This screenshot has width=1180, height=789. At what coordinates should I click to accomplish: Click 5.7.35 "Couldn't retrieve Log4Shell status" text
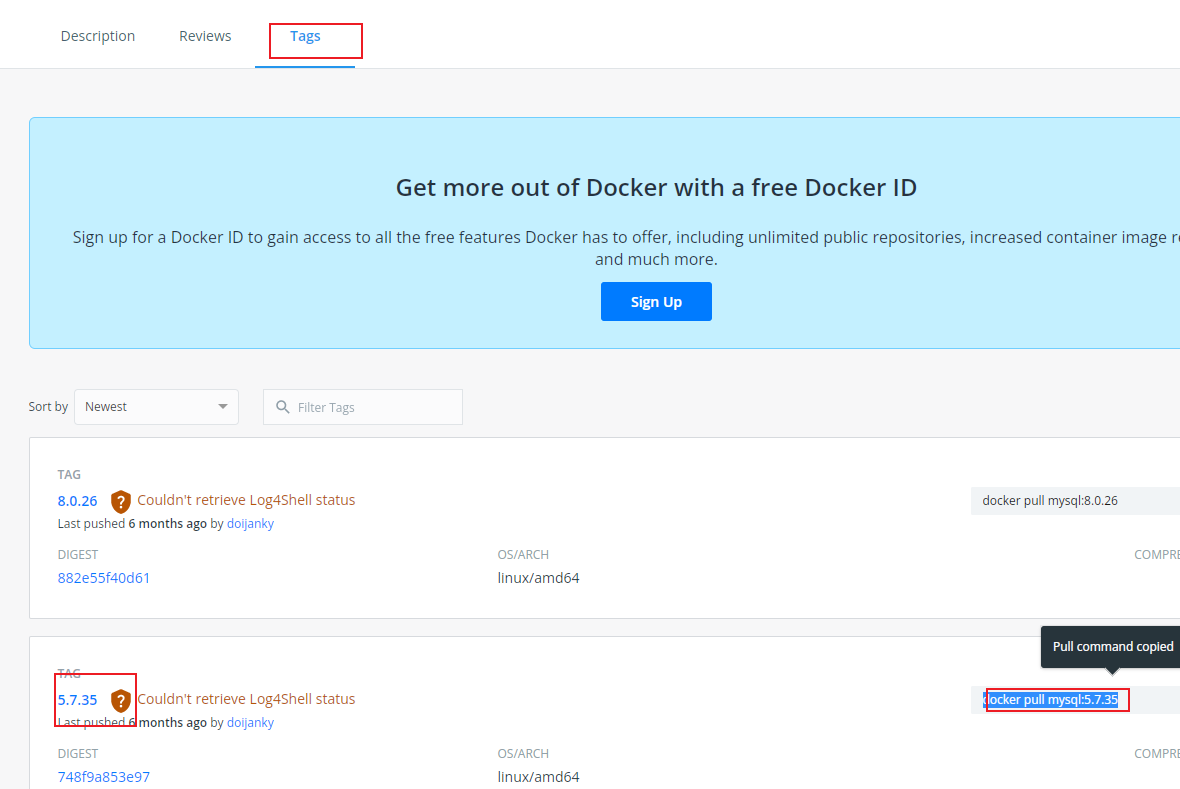pyautogui.click(x=246, y=699)
